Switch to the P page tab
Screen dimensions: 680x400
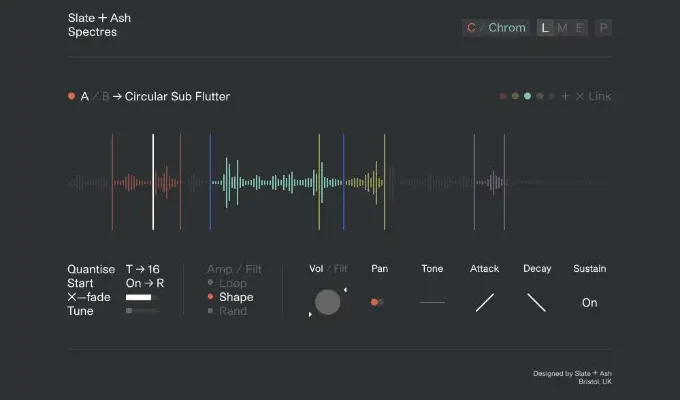click(603, 28)
